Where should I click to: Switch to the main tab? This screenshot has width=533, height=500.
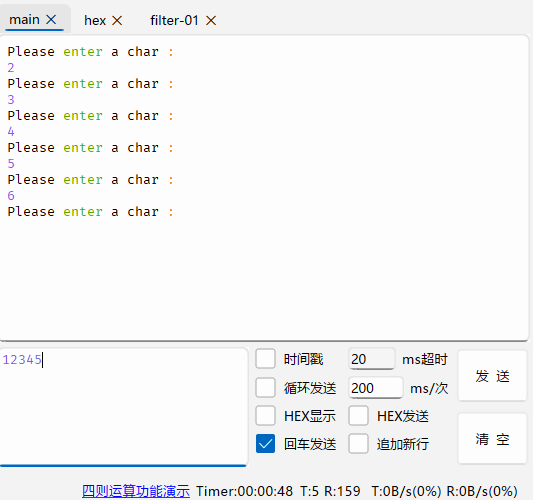24,20
